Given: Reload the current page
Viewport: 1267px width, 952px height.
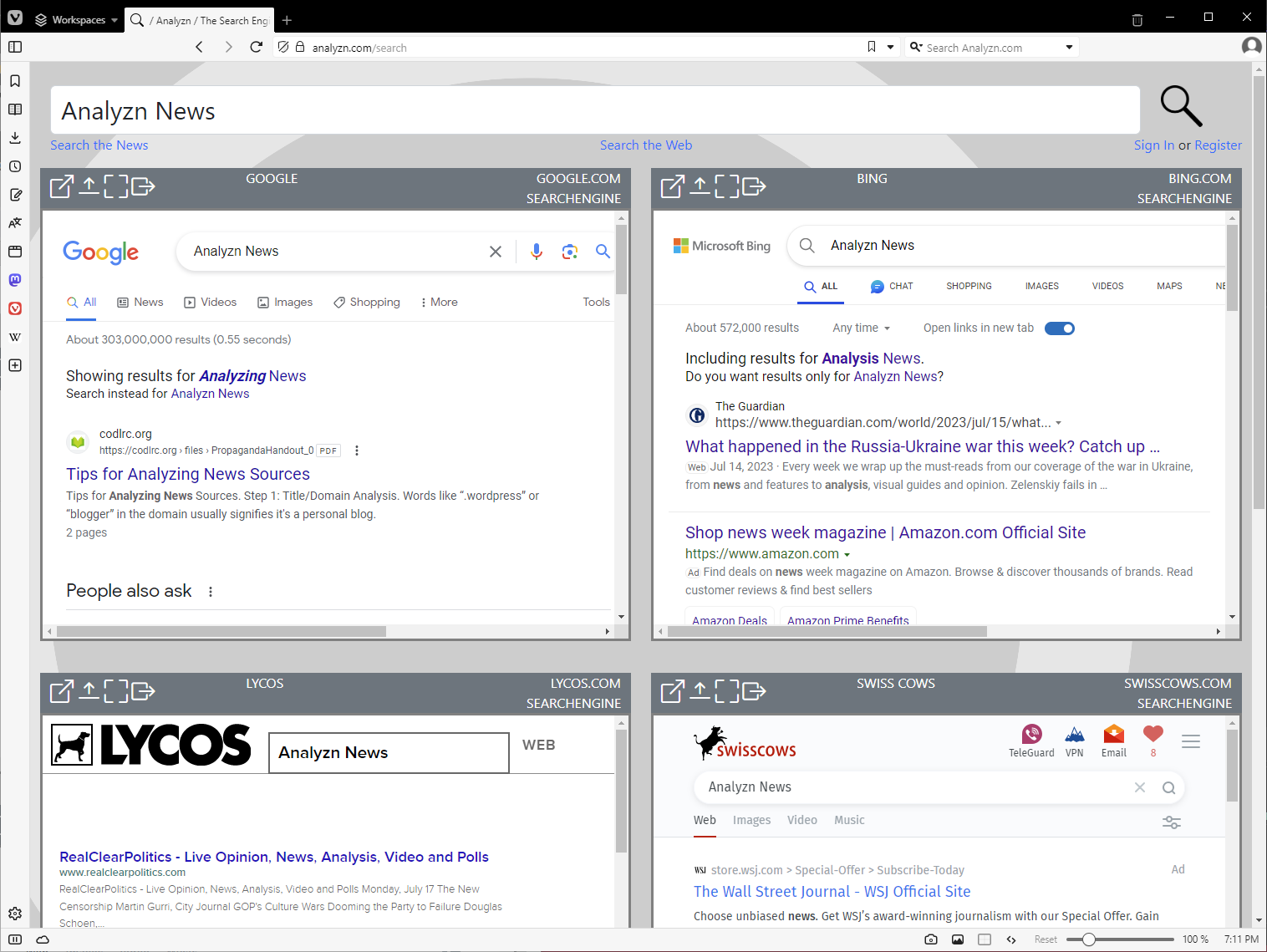Looking at the screenshot, I should tap(257, 47).
